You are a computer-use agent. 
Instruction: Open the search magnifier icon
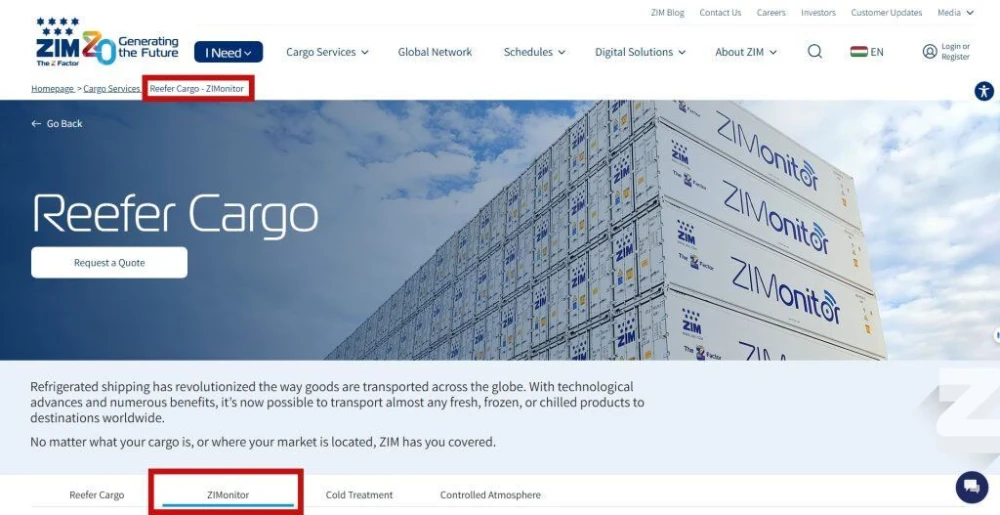[x=814, y=52]
